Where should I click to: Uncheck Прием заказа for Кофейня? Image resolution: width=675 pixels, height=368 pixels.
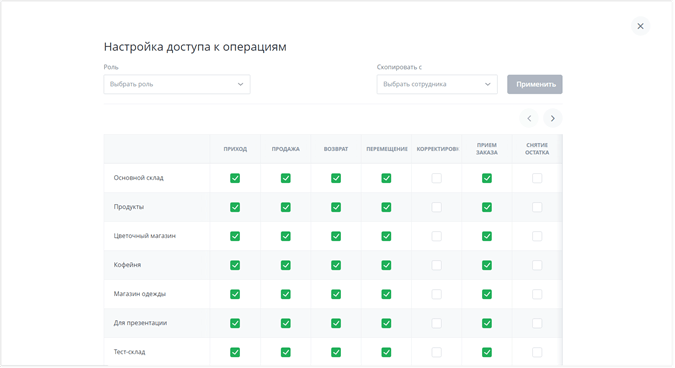(x=487, y=266)
